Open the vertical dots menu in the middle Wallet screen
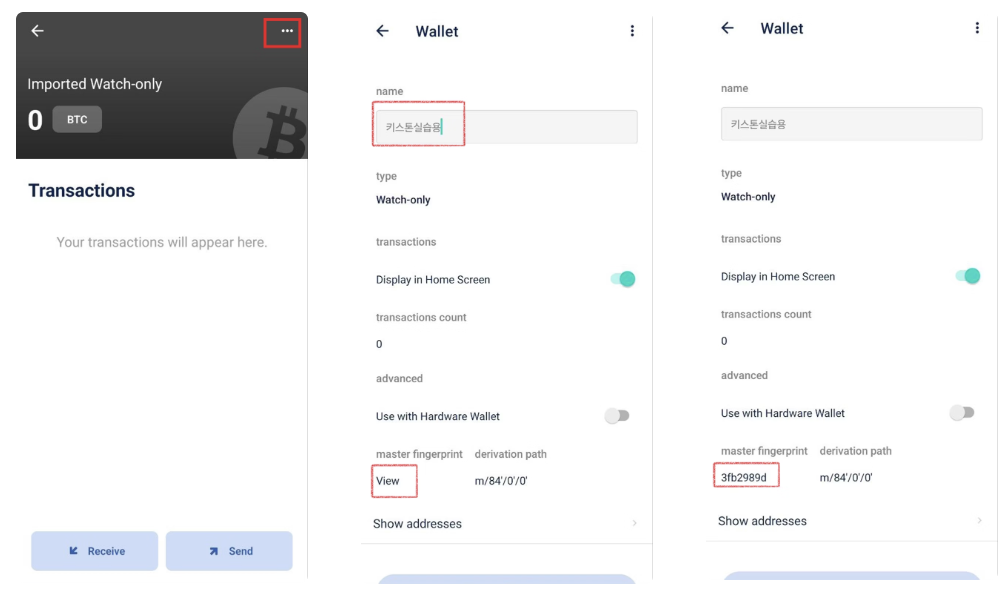The height and width of the screenshot is (597, 1005). pos(632,31)
